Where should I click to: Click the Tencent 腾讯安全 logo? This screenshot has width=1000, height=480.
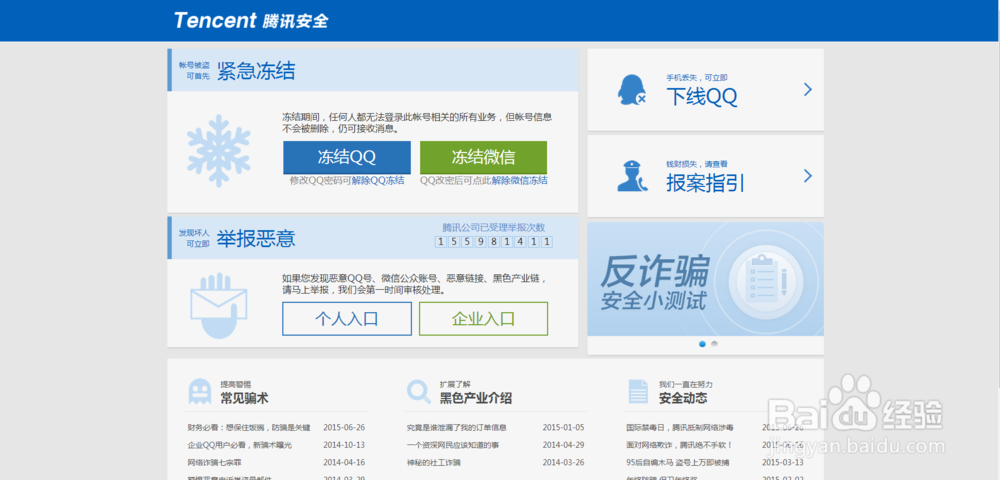[251, 20]
